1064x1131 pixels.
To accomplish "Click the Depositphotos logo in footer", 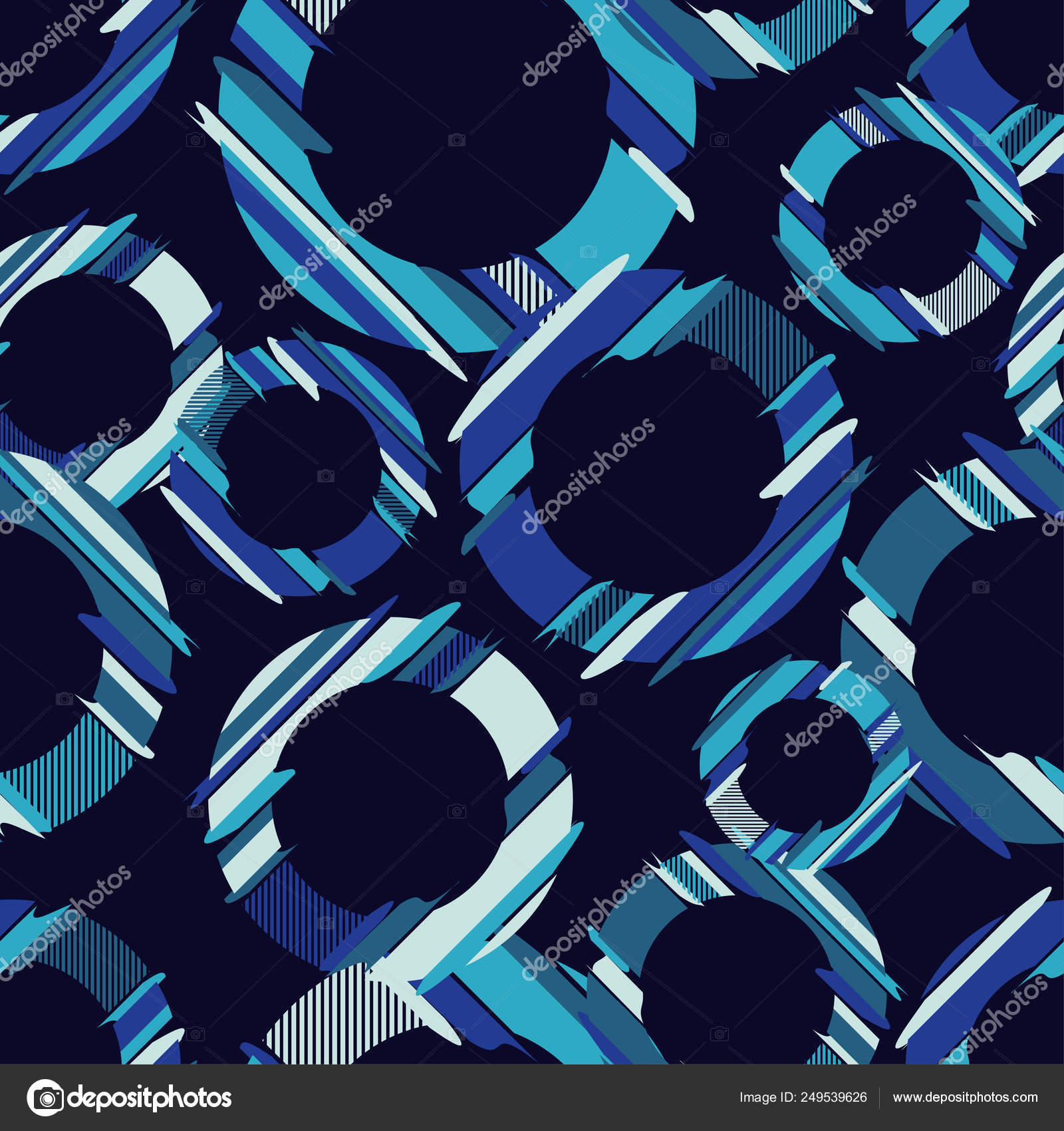I will point(129,1098).
